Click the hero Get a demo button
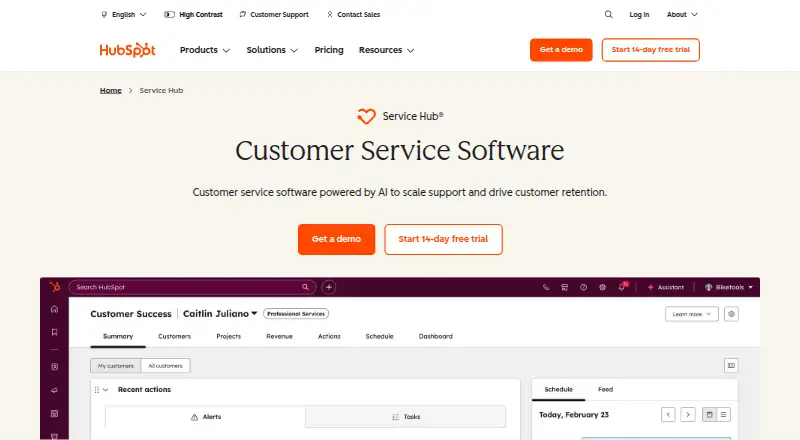Image resolution: width=800 pixels, height=440 pixels. pos(336,239)
